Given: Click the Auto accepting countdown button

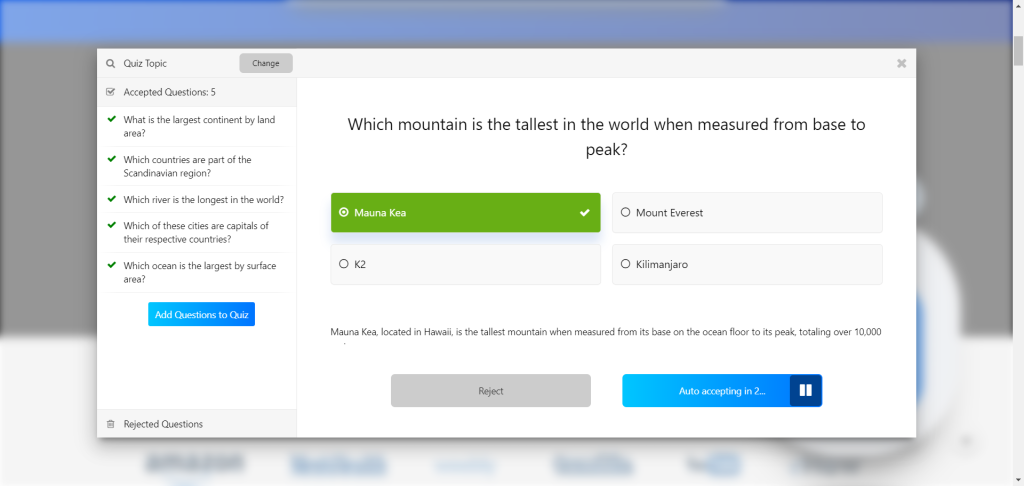Looking at the screenshot, I should (x=706, y=391).
